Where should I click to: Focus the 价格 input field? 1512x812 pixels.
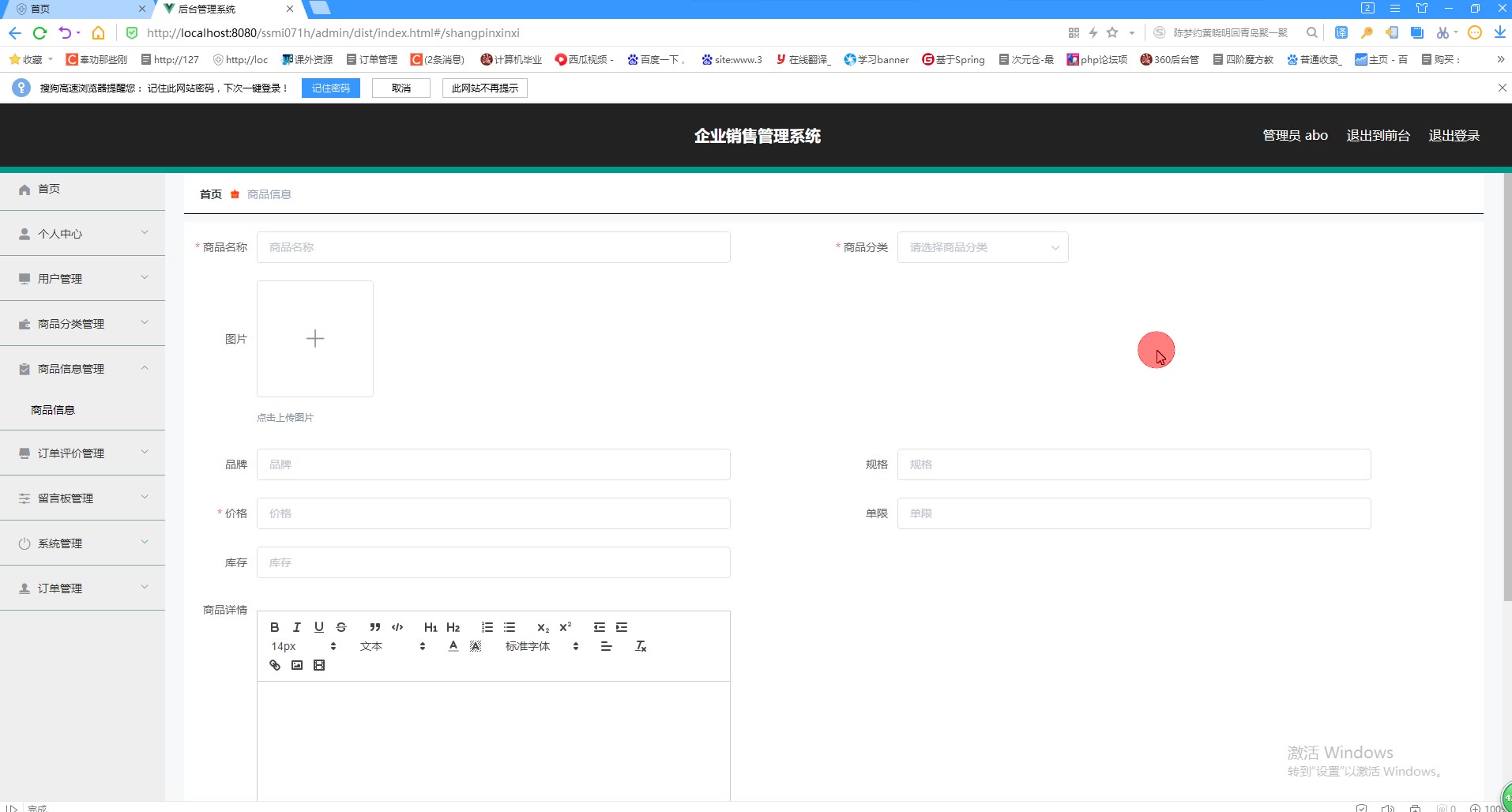494,513
